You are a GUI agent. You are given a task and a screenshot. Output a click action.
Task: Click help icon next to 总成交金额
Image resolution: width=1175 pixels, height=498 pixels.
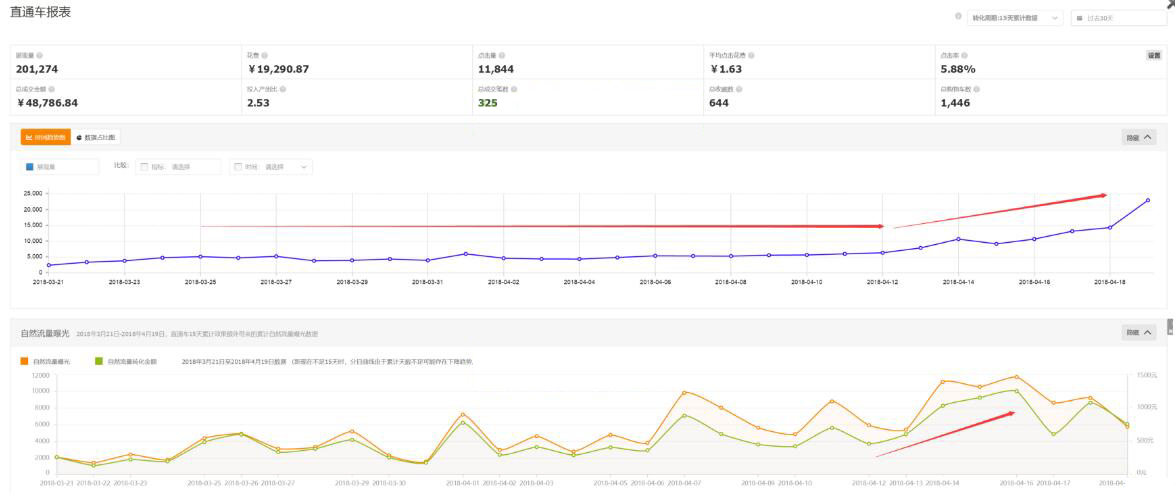[x=52, y=89]
